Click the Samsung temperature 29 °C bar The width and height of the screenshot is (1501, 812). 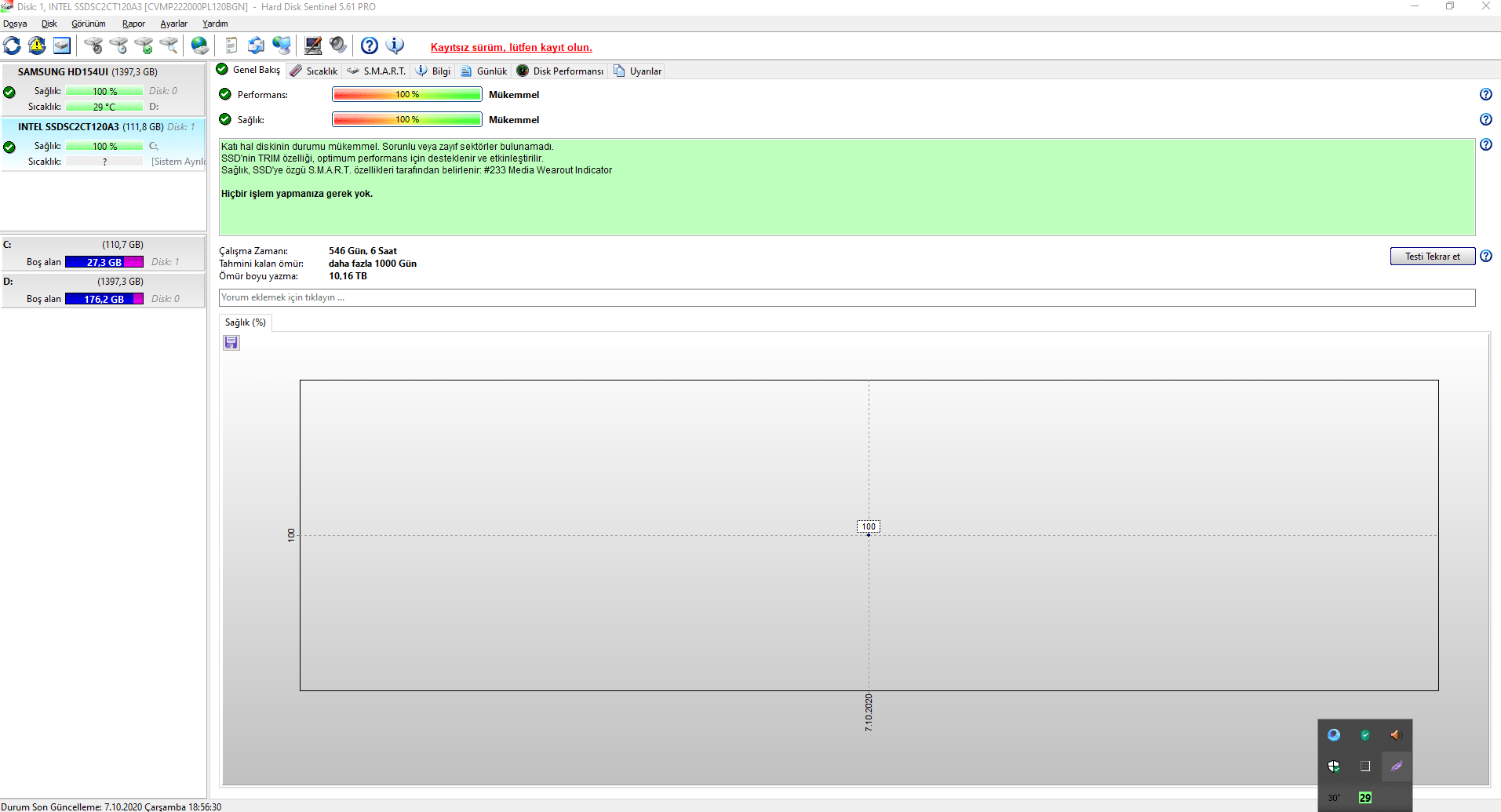104,107
